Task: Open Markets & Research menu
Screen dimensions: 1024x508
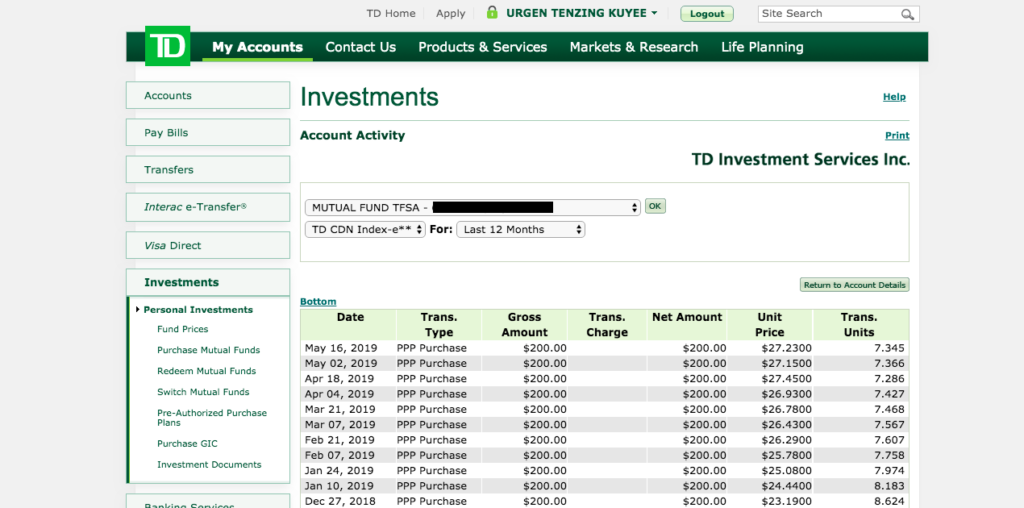Action: pyautogui.click(x=633, y=47)
